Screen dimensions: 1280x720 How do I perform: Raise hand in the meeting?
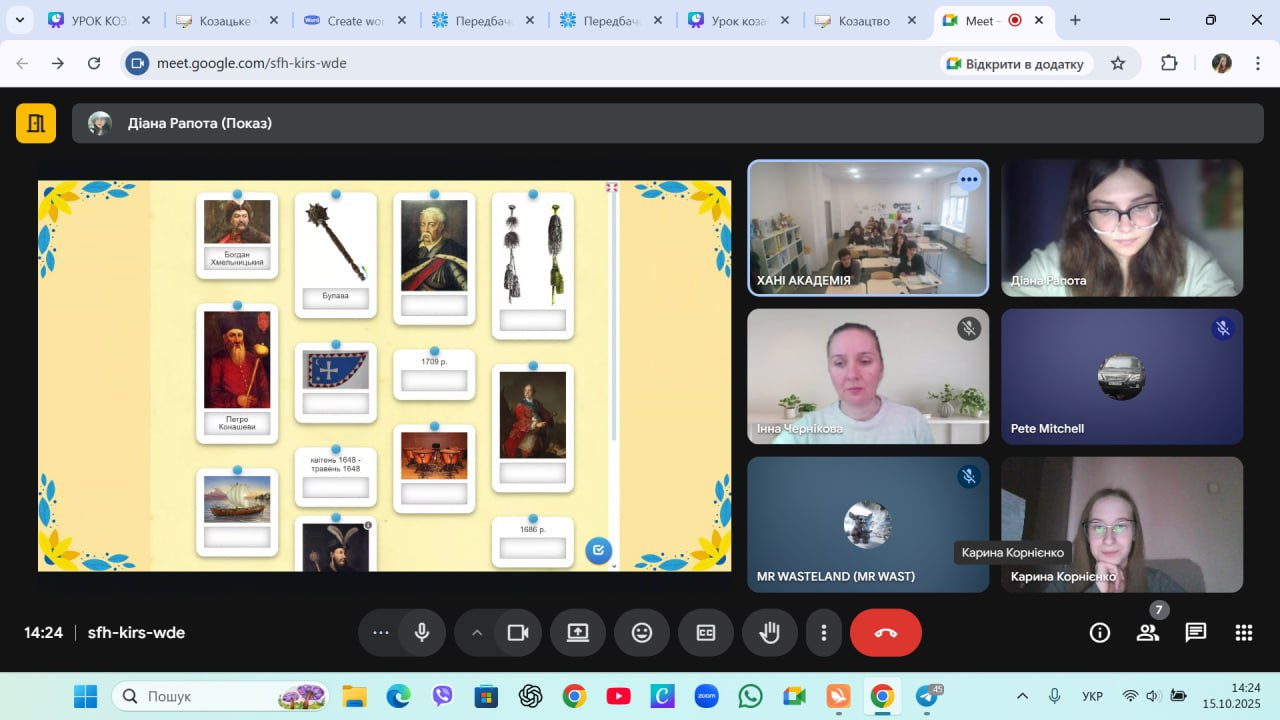point(769,633)
